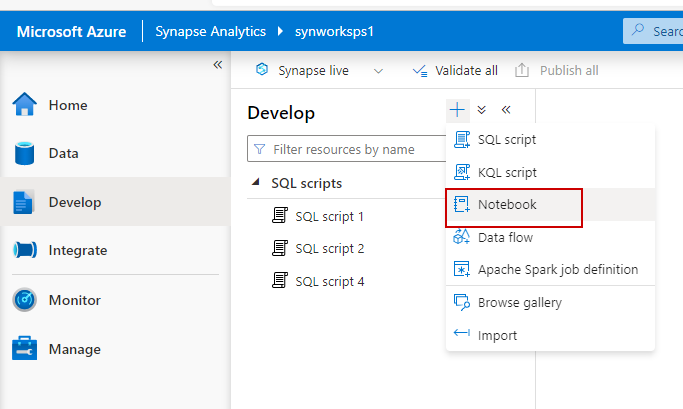Click the Manage toolbox icon
Screen dimensions: 683x409
point(24,349)
